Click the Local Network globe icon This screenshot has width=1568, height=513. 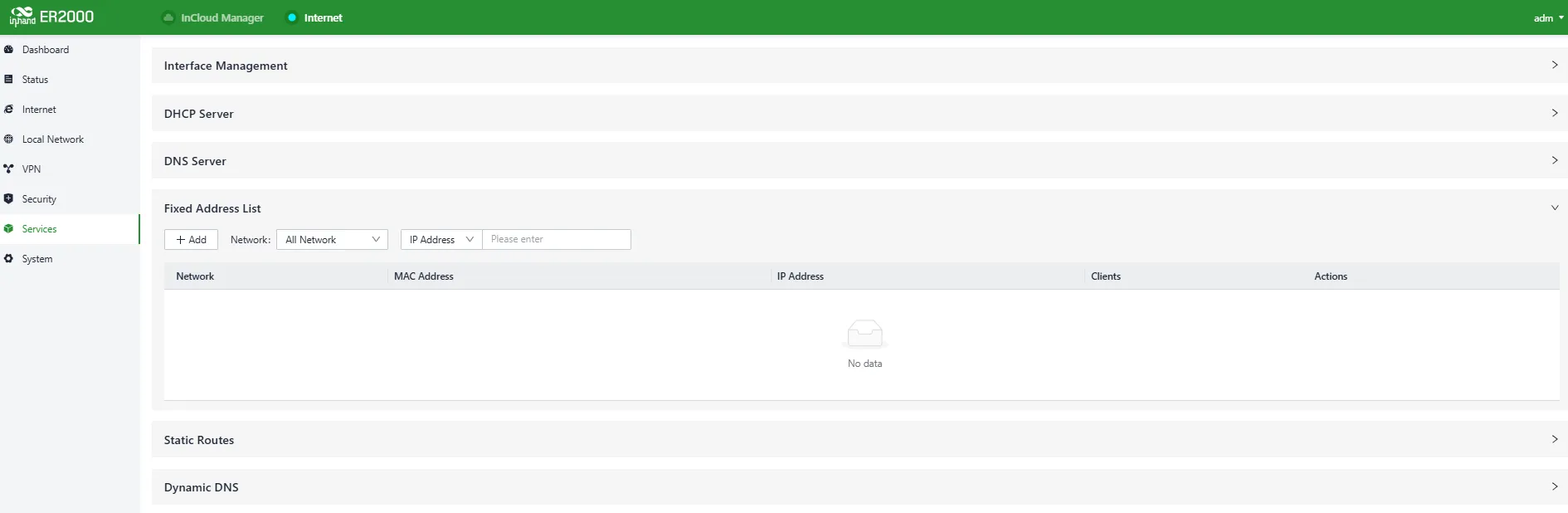coord(8,139)
